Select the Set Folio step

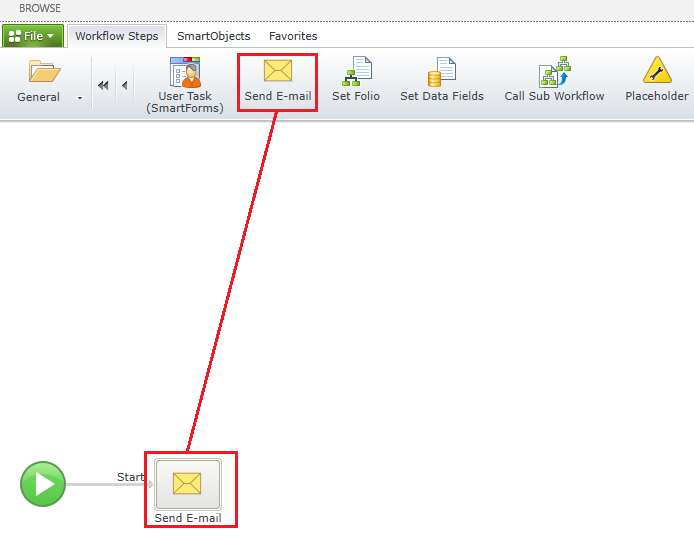(x=356, y=79)
